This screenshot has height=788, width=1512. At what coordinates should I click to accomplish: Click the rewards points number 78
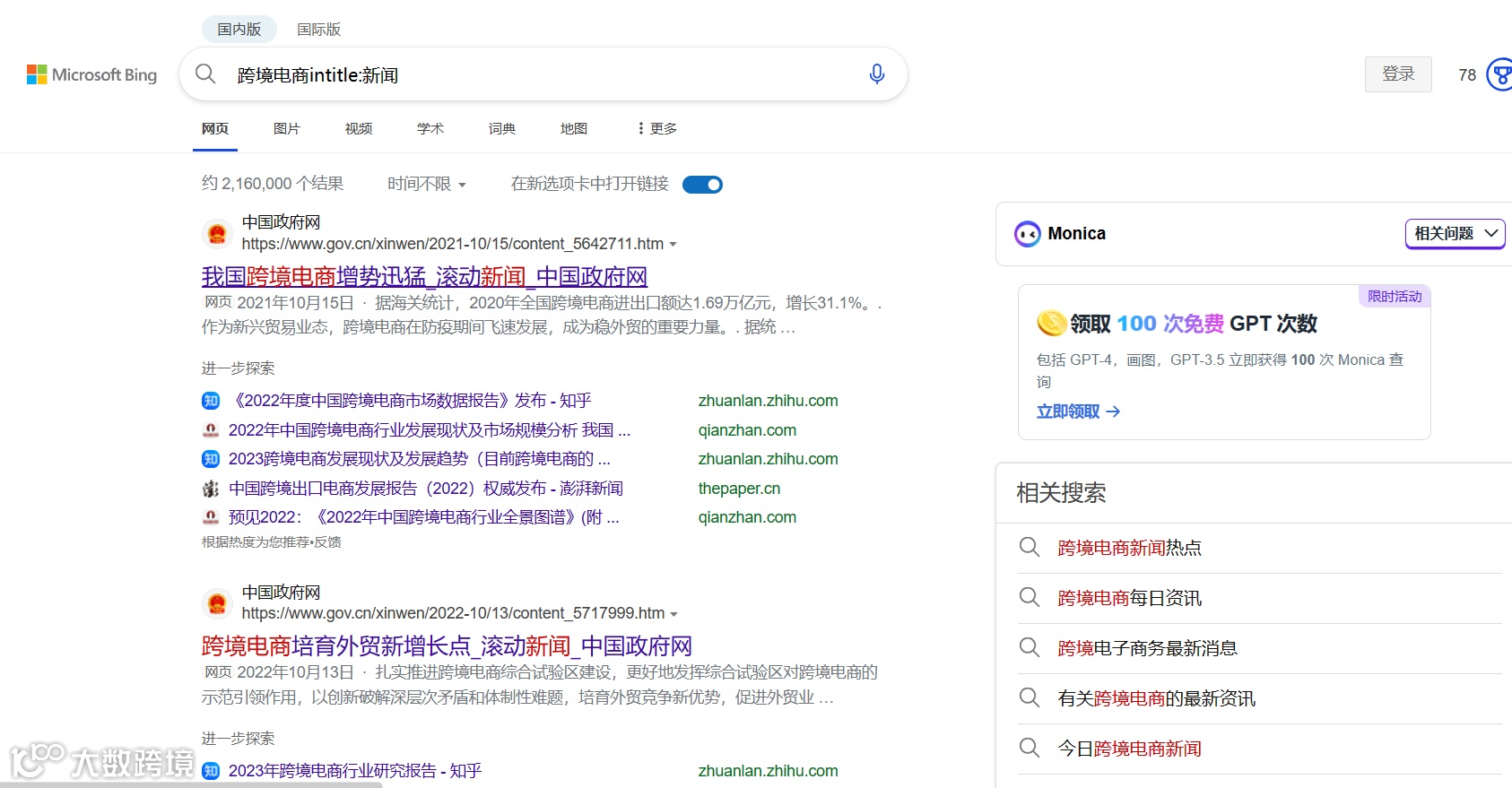[1467, 75]
